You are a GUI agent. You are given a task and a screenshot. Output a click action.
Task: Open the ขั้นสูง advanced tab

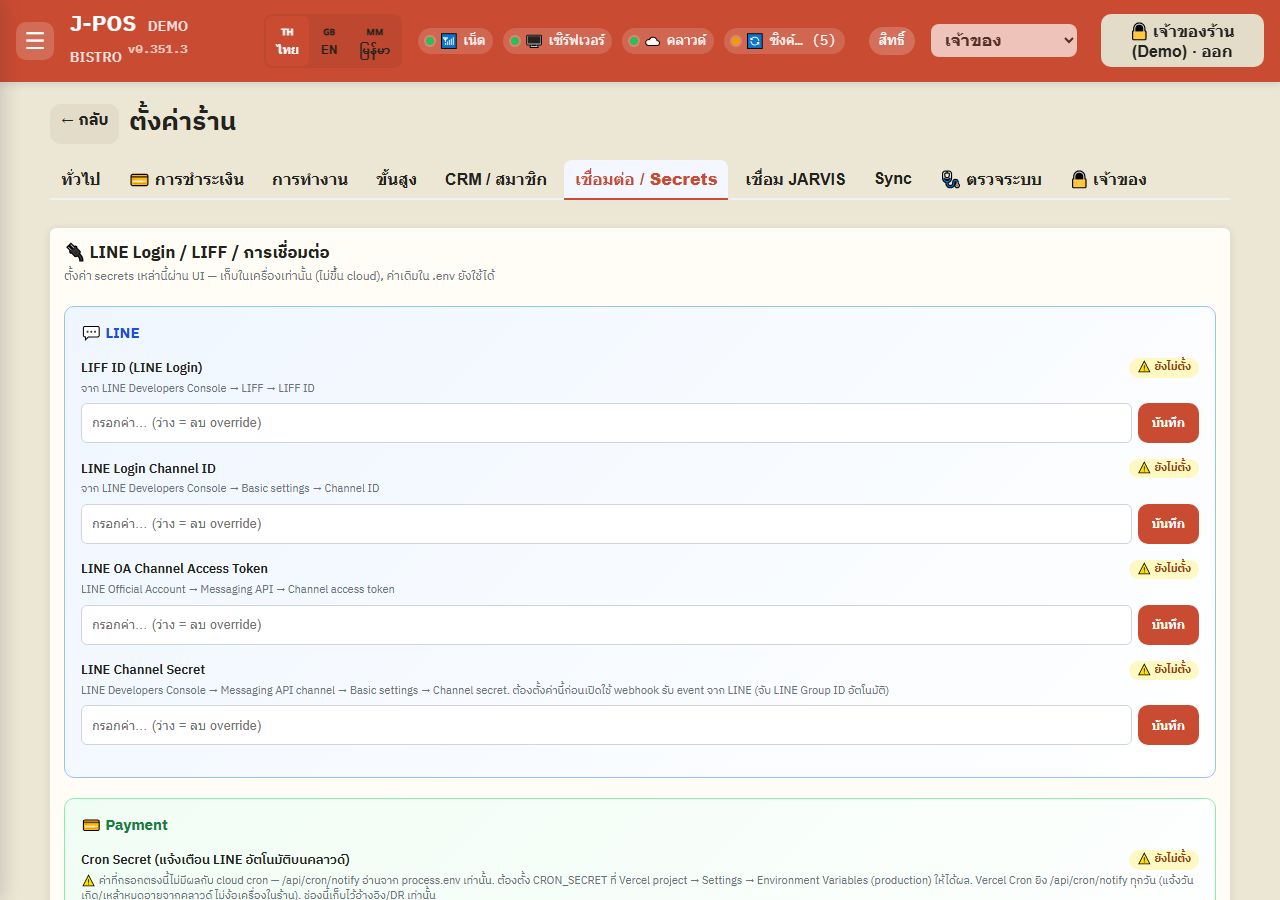click(x=397, y=180)
